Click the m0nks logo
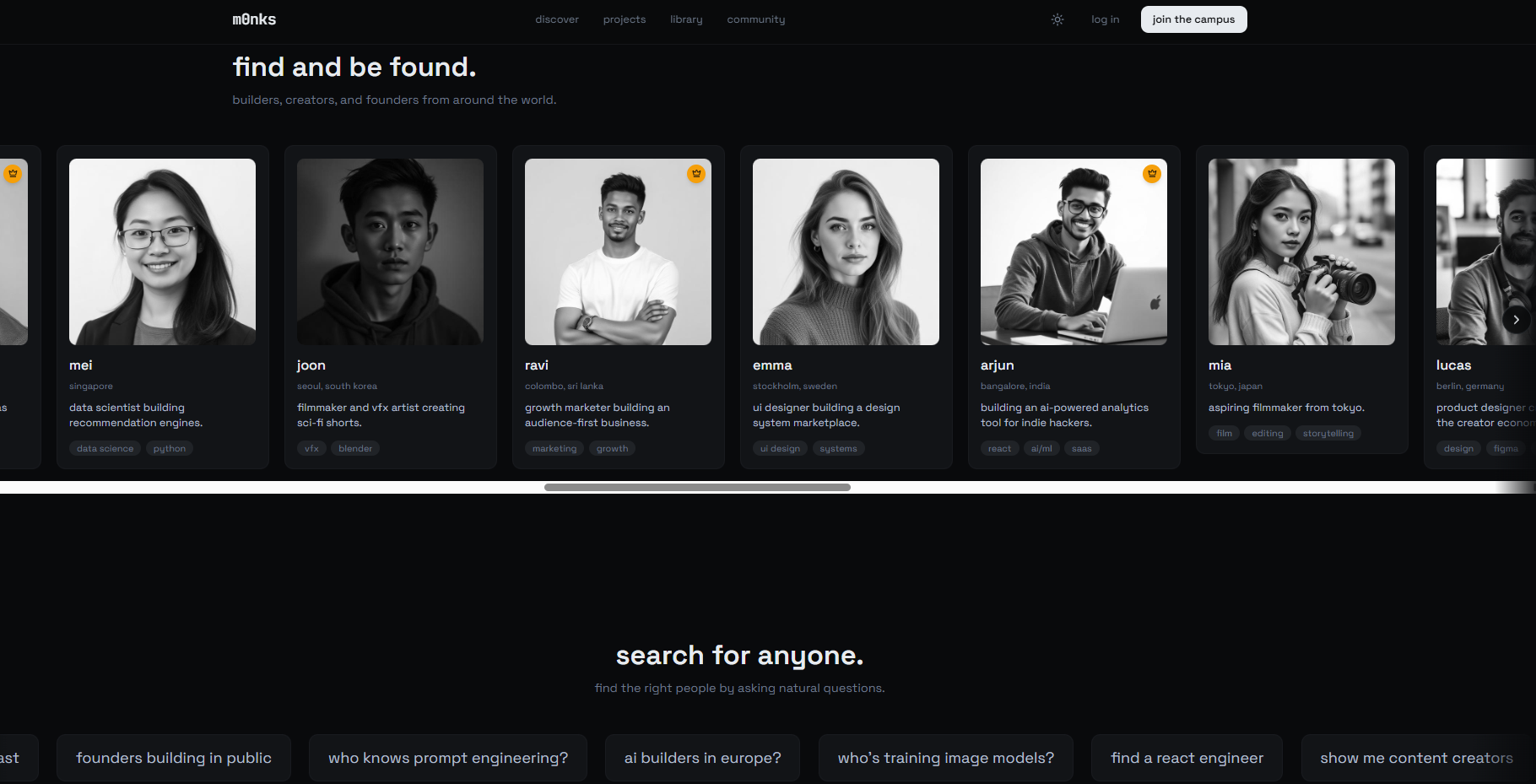 pos(253,19)
